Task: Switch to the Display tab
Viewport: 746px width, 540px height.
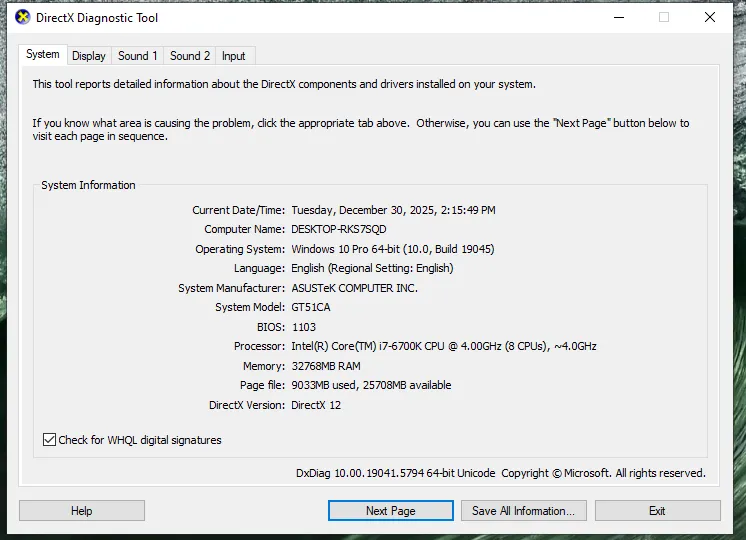Action: (x=89, y=56)
